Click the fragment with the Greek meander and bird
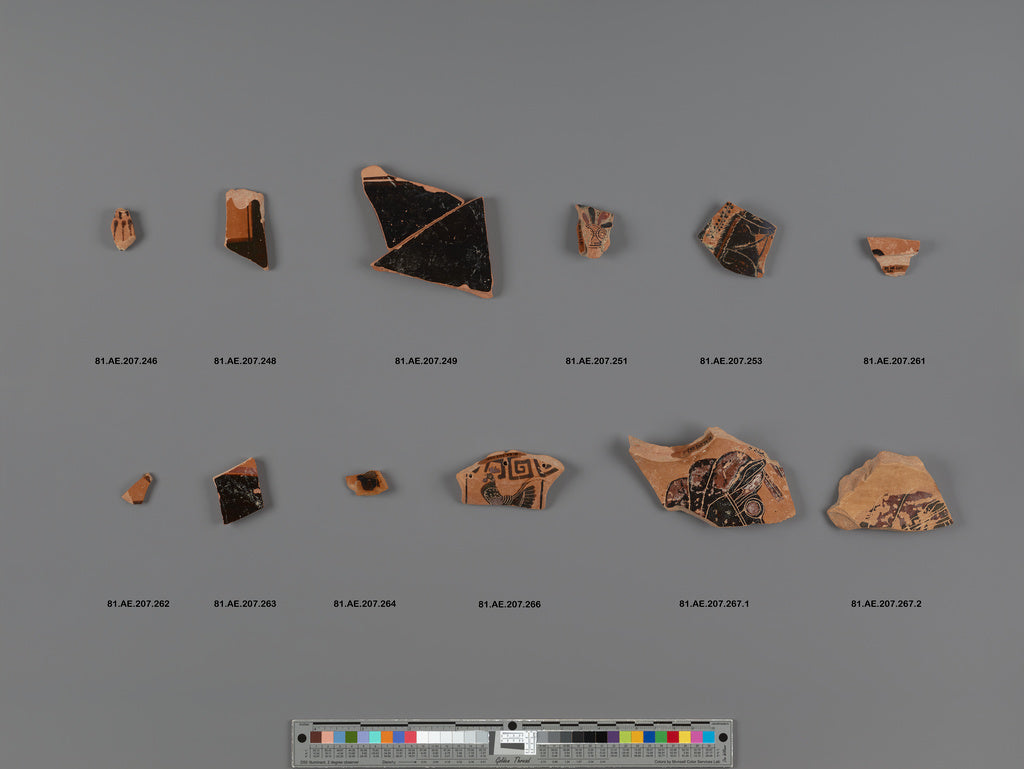This screenshot has width=1024, height=769. coord(509,479)
